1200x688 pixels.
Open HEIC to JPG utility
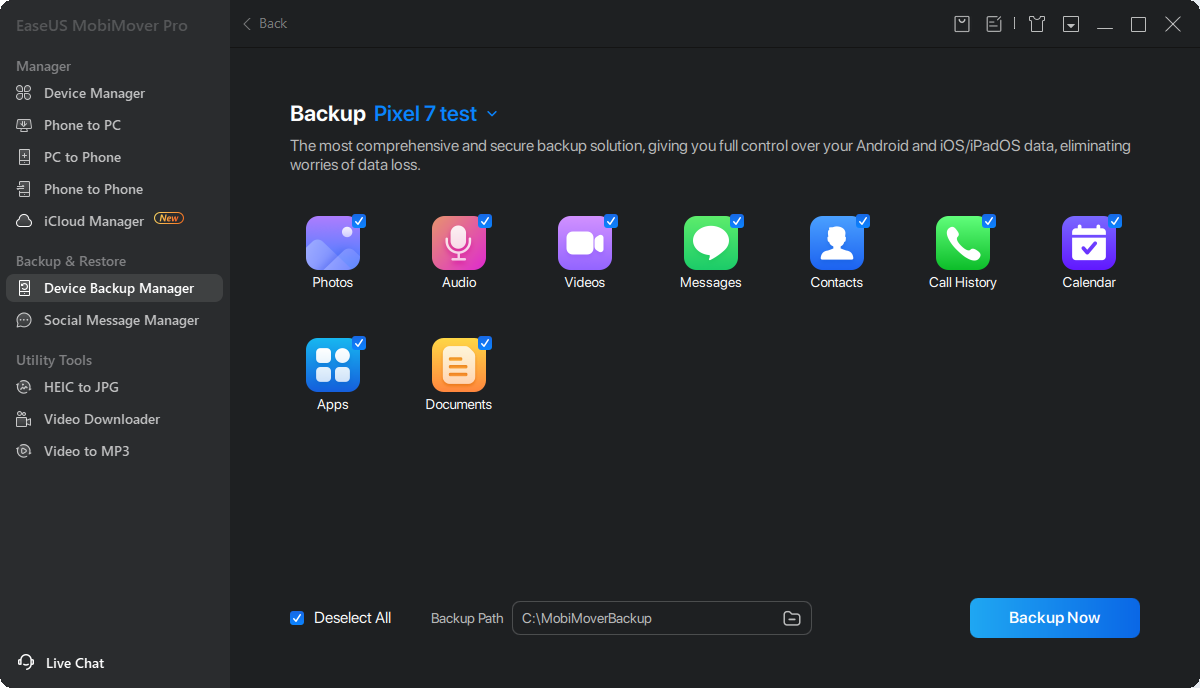click(x=114, y=387)
